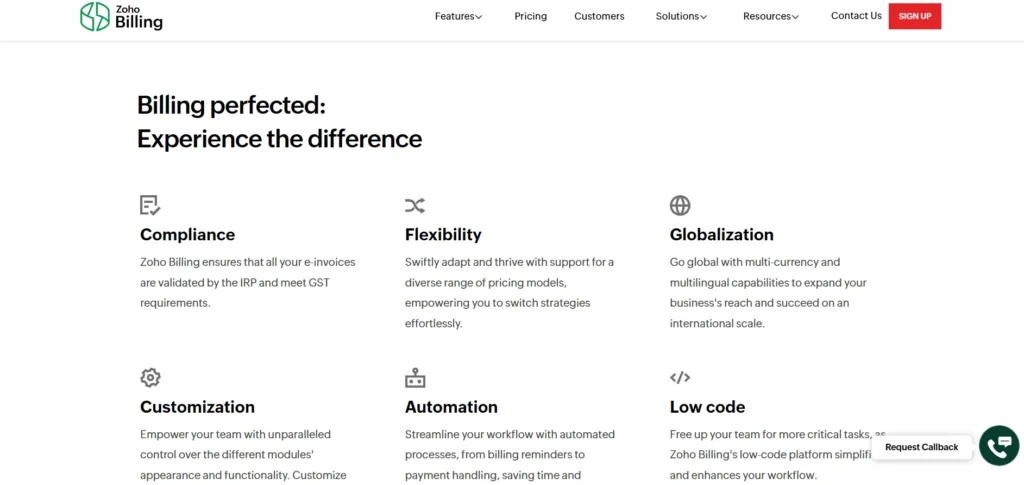Expand the Resources dropdown menu

coord(771,16)
